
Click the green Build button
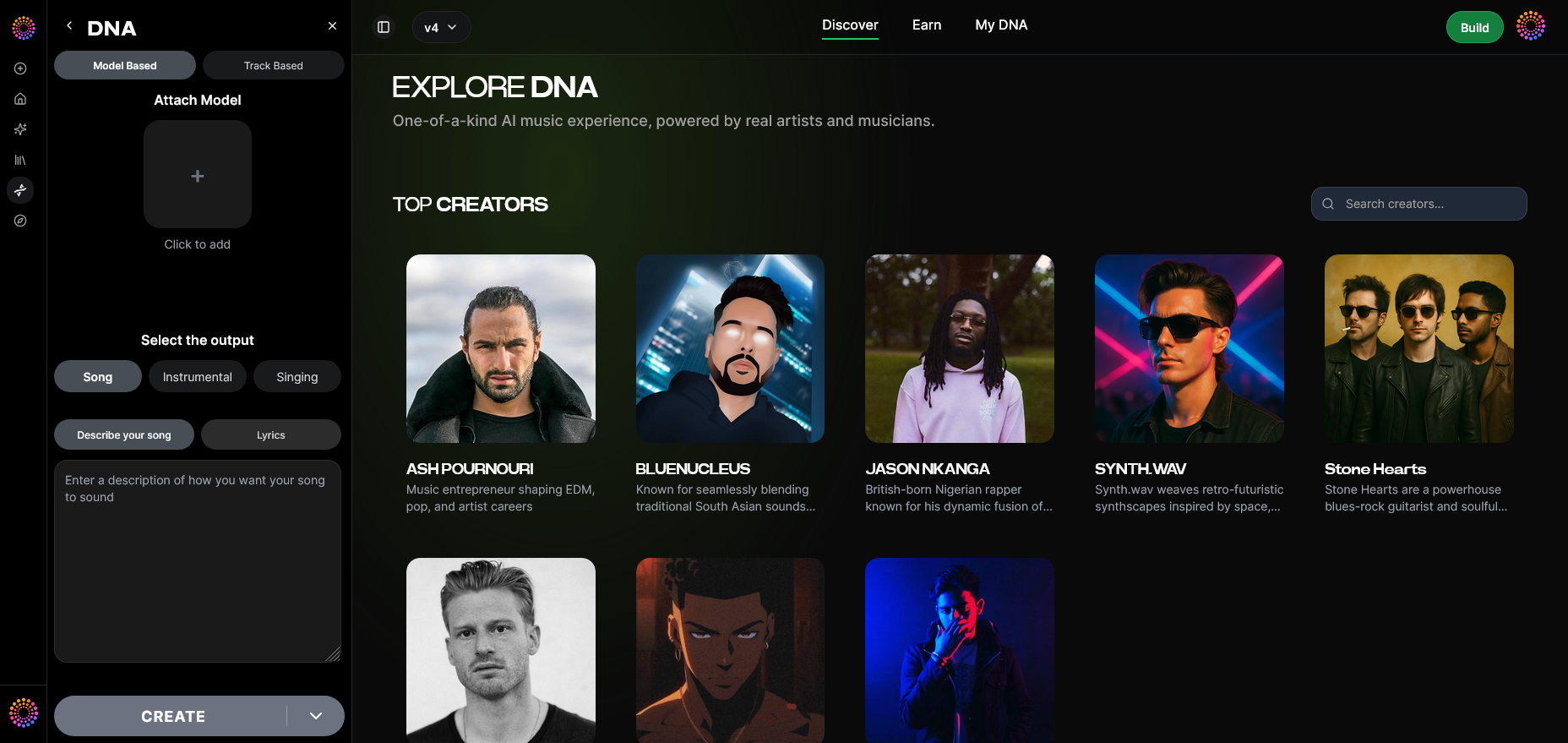pyautogui.click(x=1475, y=27)
